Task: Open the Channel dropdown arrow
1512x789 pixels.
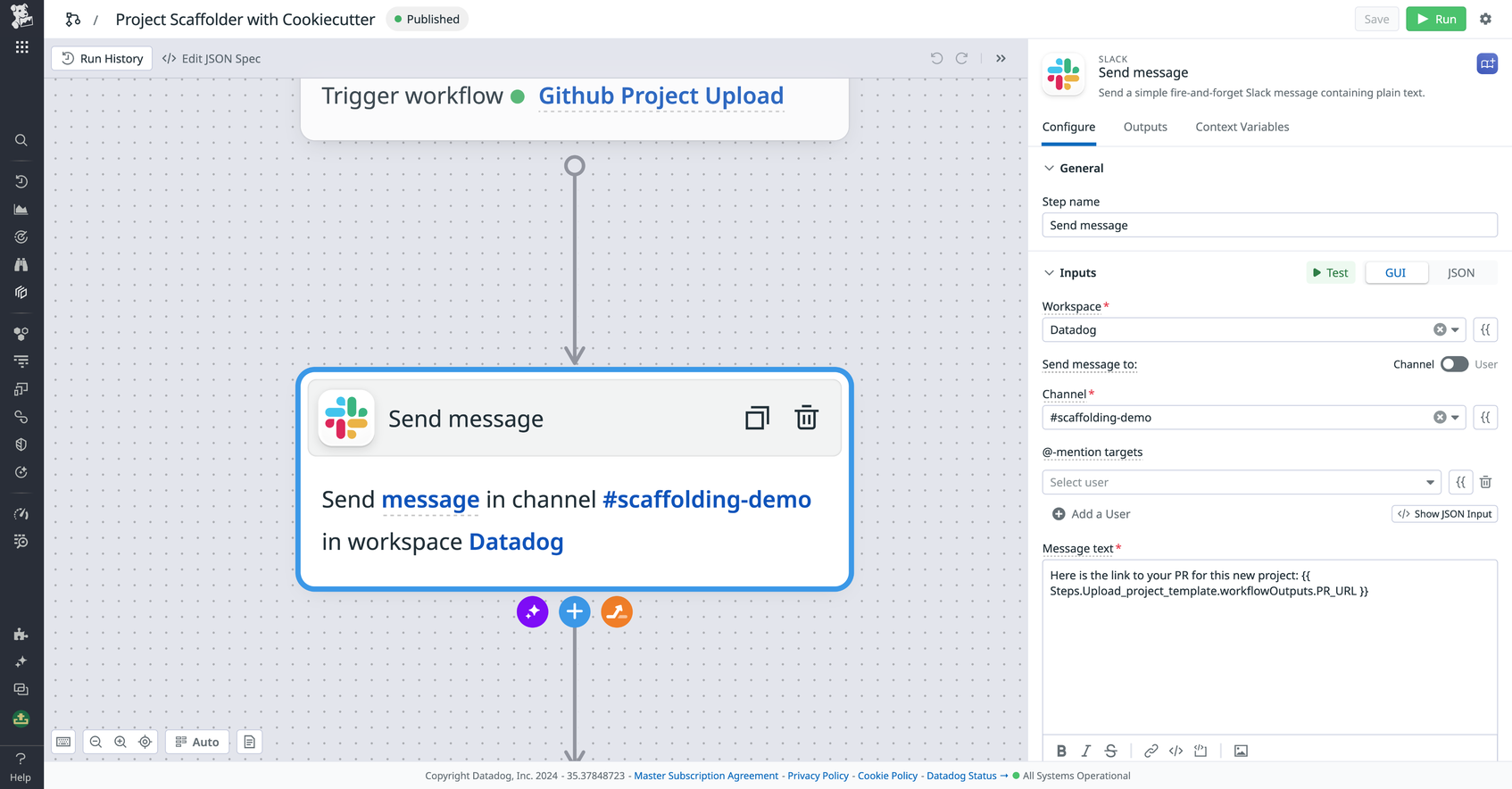Action: coord(1456,417)
